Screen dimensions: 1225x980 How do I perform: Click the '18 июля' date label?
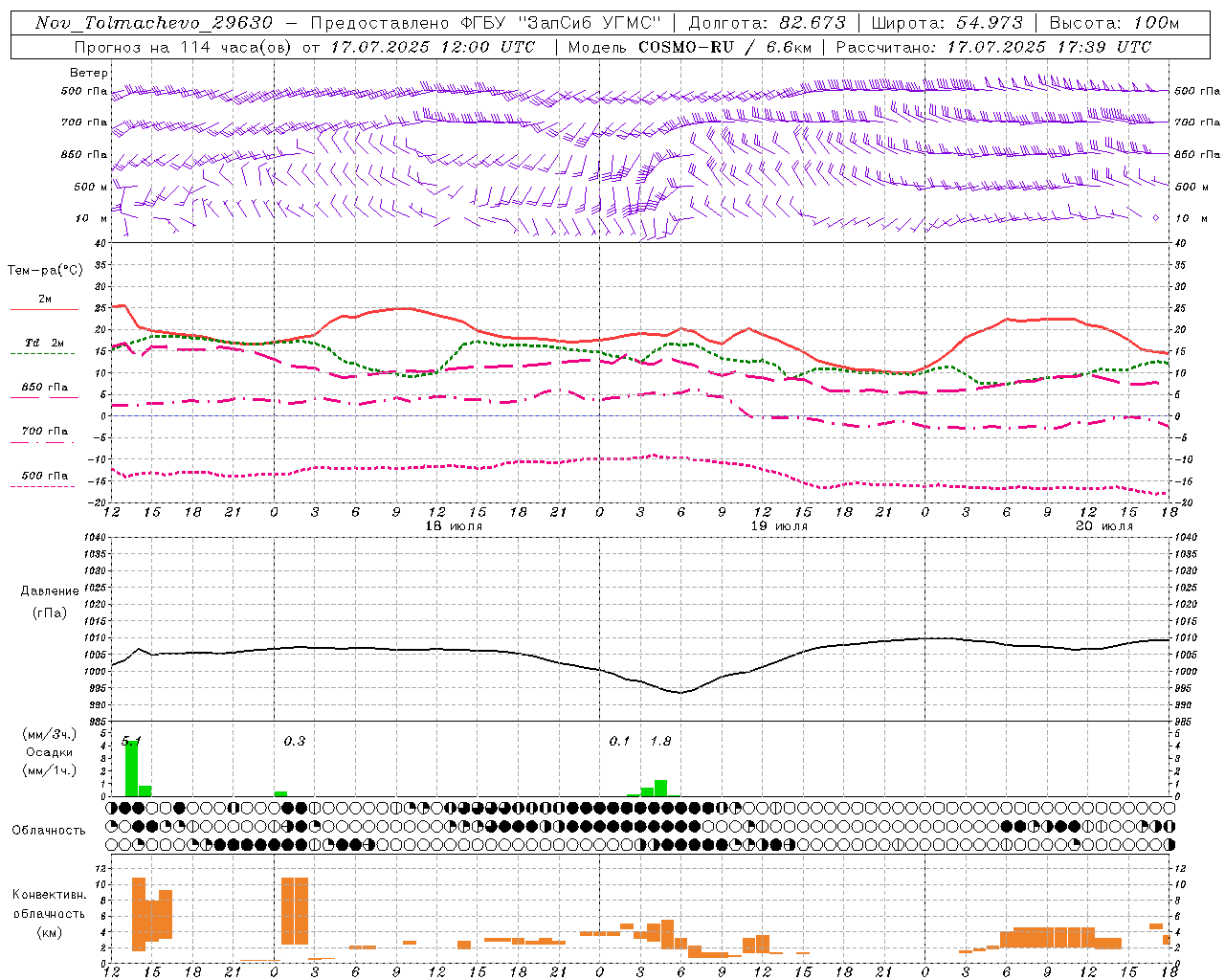point(454,526)
